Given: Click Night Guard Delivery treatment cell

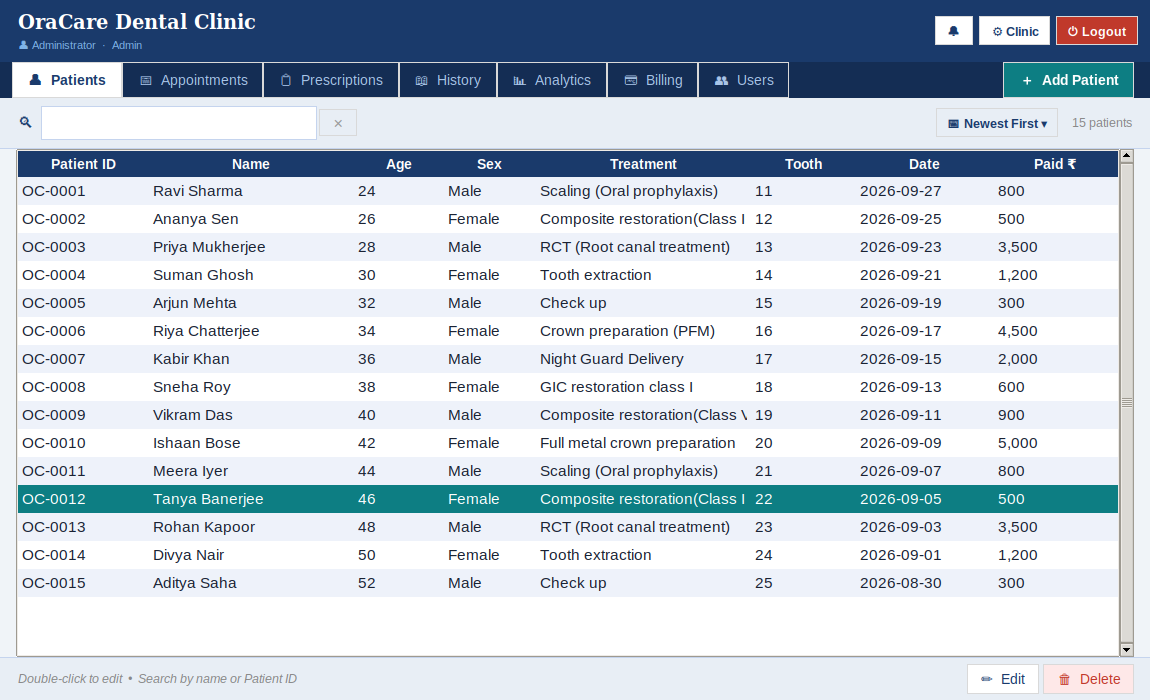Looking at the screenshot, I should [x=612, y=359].
